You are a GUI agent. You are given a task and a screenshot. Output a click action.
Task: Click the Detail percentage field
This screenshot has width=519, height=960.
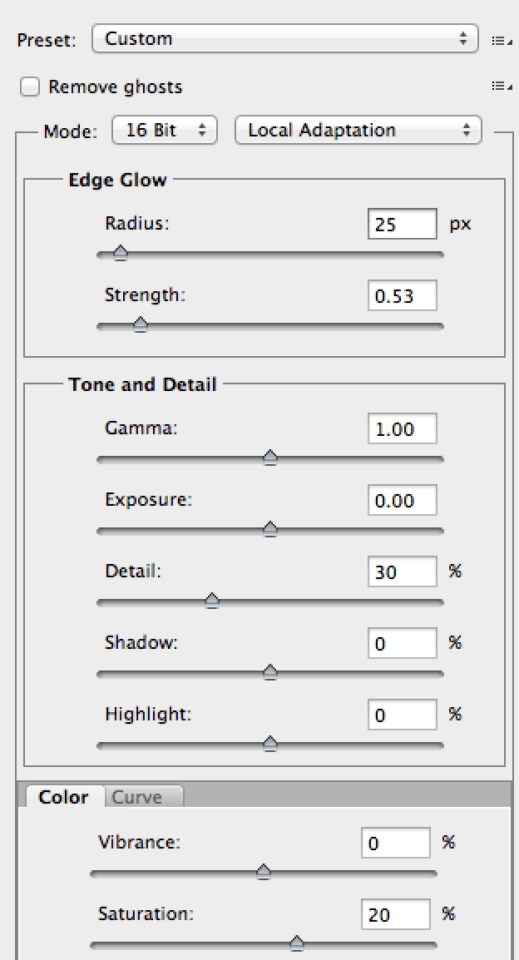click(402, 572)
